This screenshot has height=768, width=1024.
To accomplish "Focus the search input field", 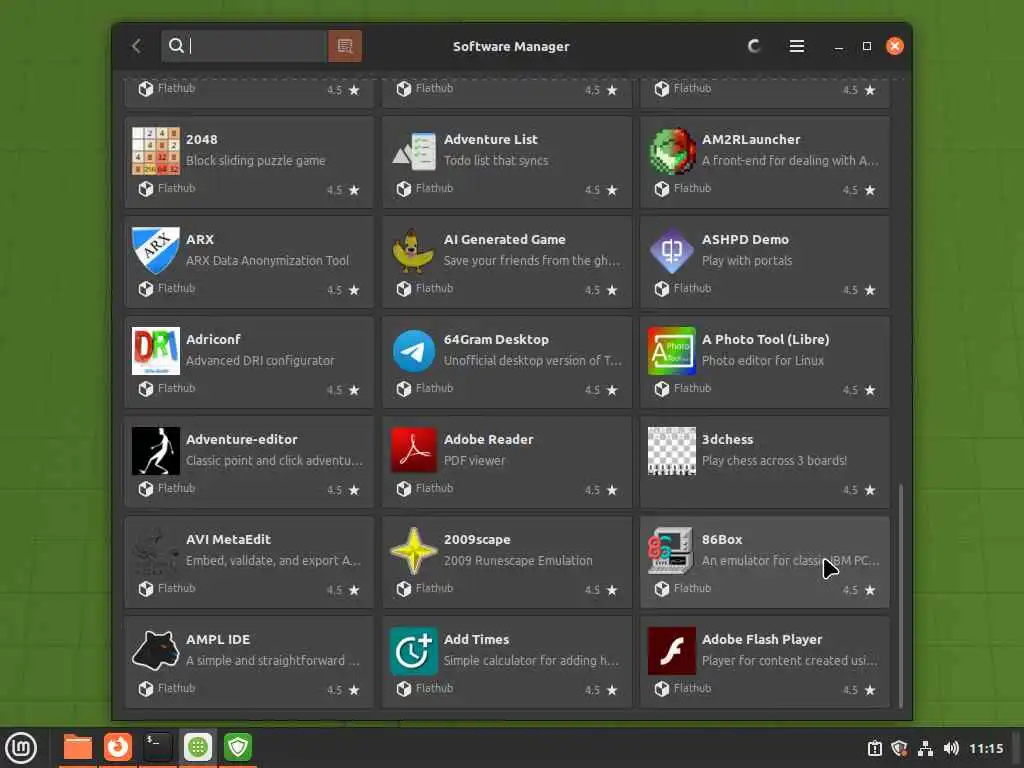I will pos(244,46).
